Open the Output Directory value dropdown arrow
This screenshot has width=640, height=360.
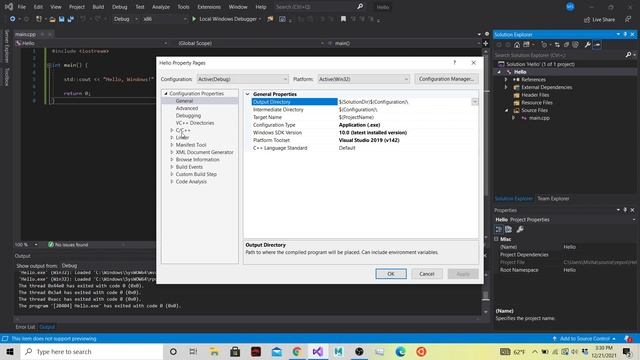tap(475, 102)
